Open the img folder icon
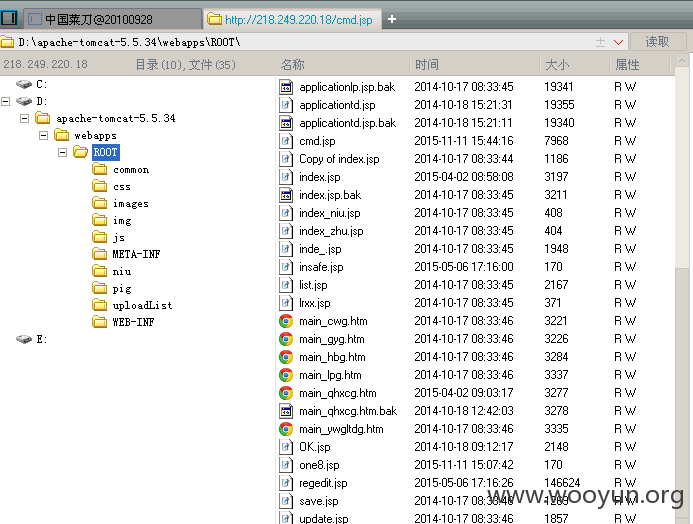This screenshot has height=524, width=693. click(99, 220)
